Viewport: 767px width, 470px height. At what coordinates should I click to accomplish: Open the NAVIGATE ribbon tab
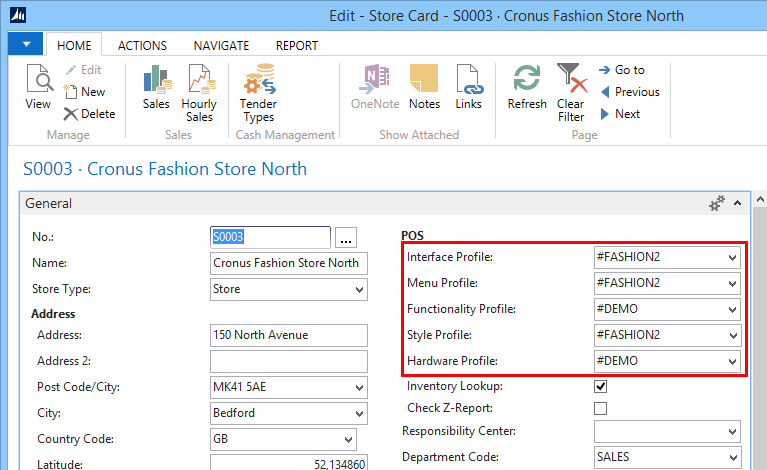click(x=221, y=45)
